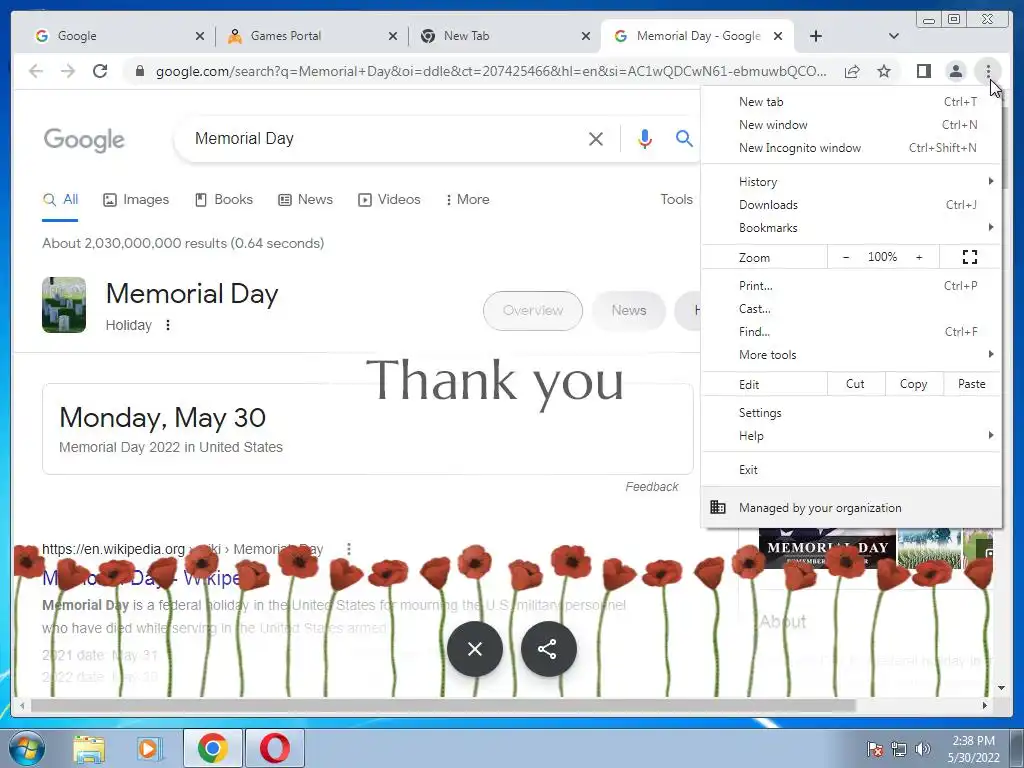Start voice search with microphone icon
Screen dimensions: 1024x768
tap(645, 139)
